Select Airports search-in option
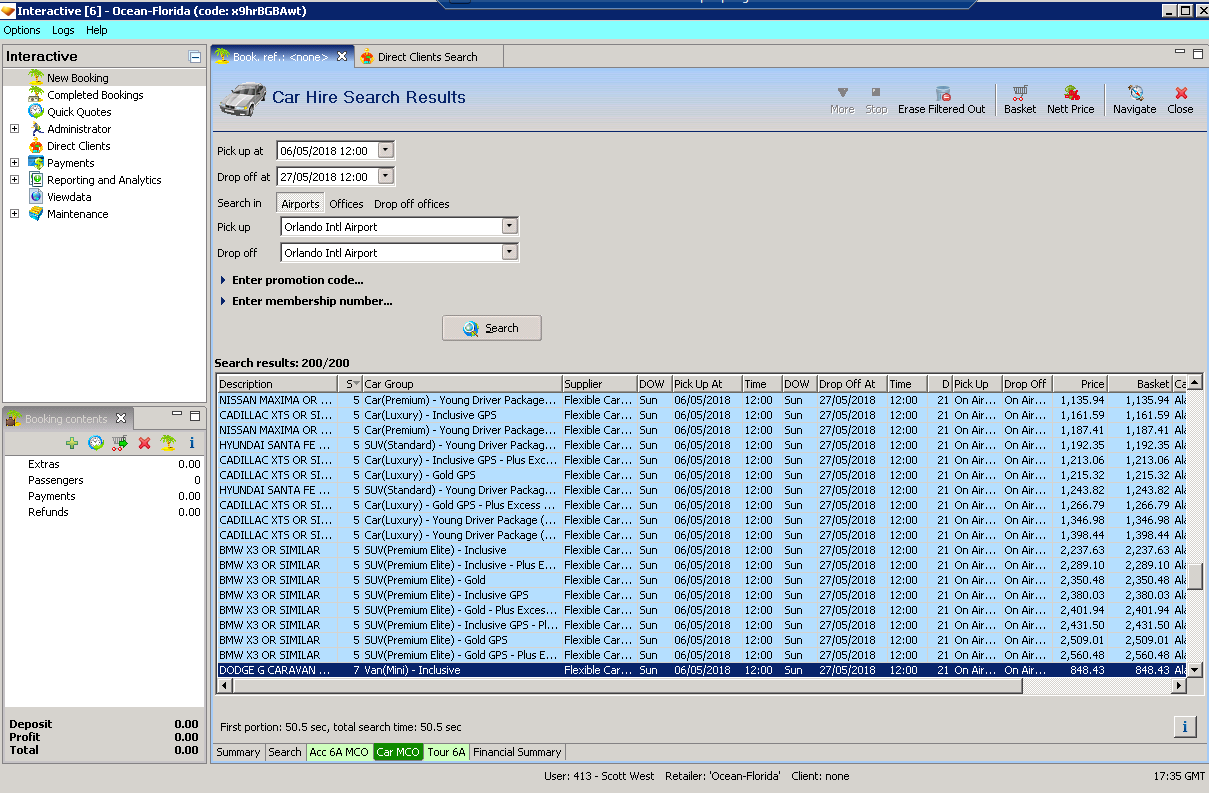The height and width of the screenshot is (793, 1209). pyautogui.click(x=300, y=204)
